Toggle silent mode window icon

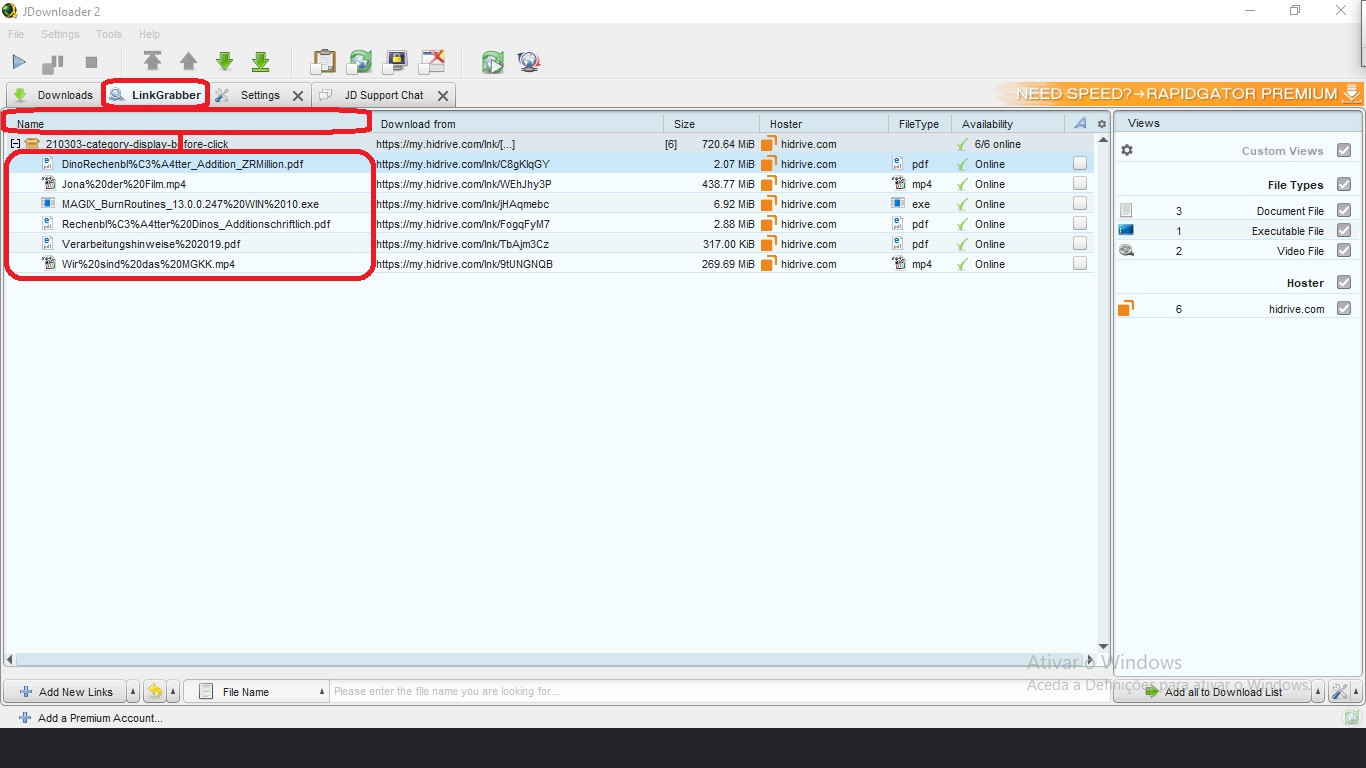tap(432, 62)
